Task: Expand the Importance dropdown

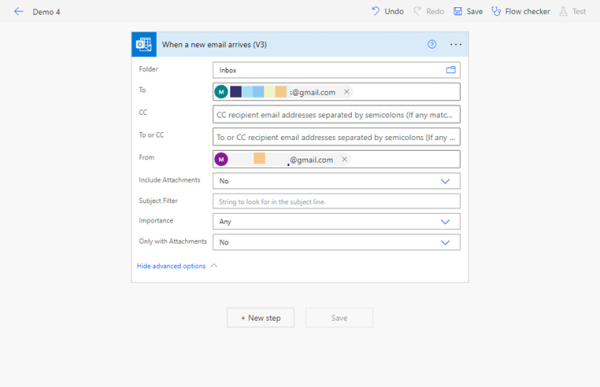Action: click(445, 222)
